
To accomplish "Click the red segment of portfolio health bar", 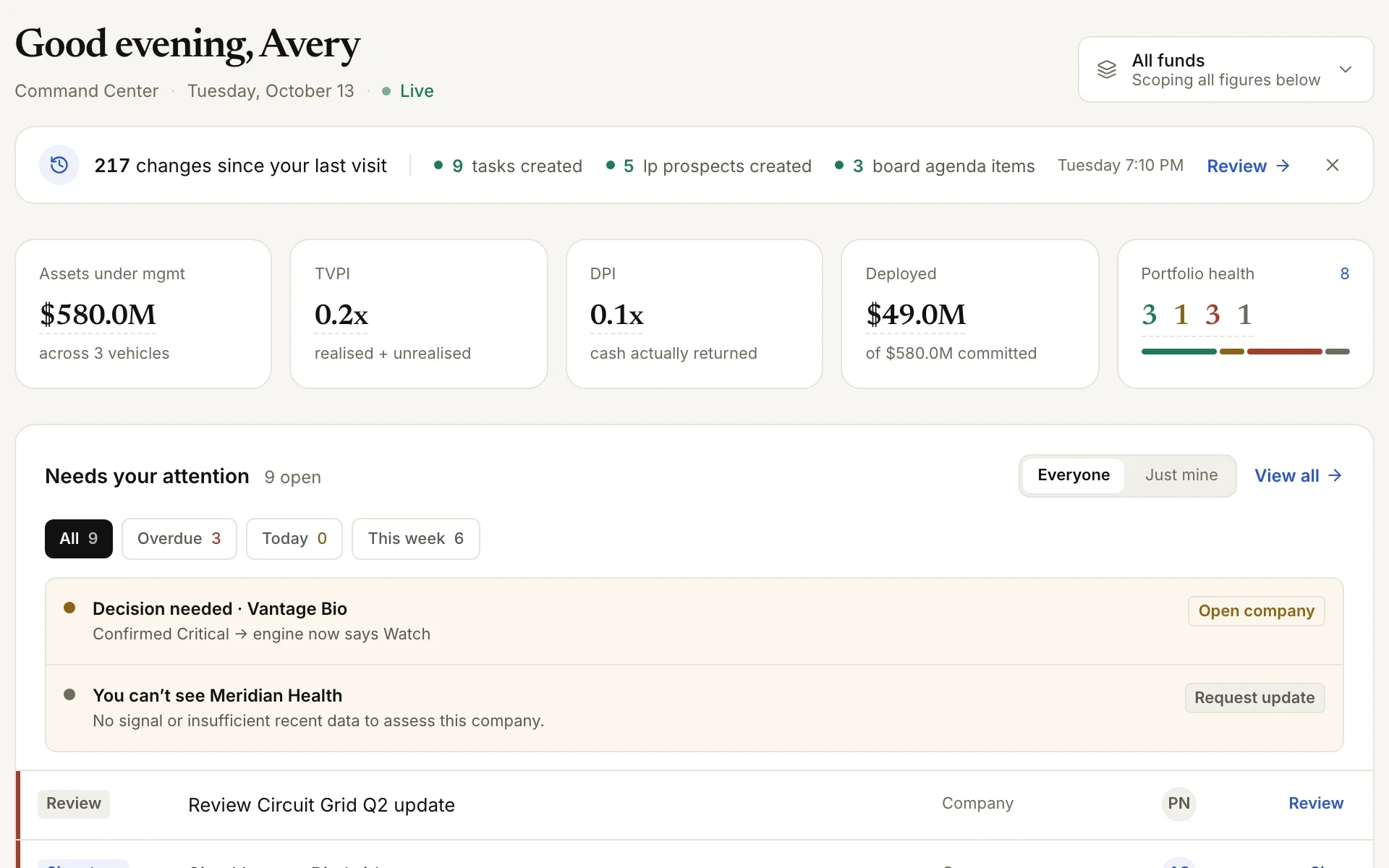I will coord(1285,352).
